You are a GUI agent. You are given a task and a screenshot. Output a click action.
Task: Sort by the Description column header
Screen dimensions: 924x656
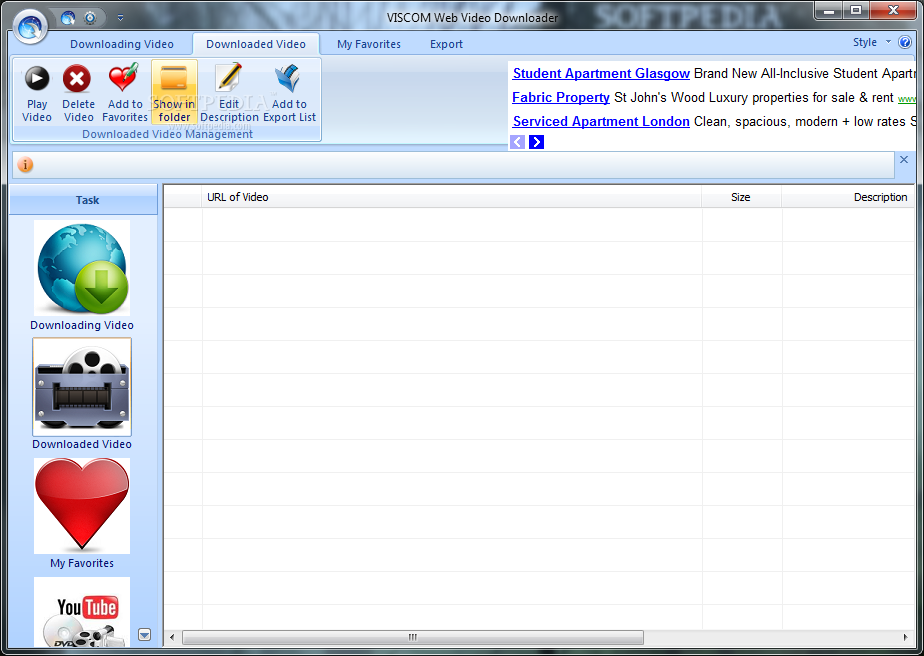point(848,197)
